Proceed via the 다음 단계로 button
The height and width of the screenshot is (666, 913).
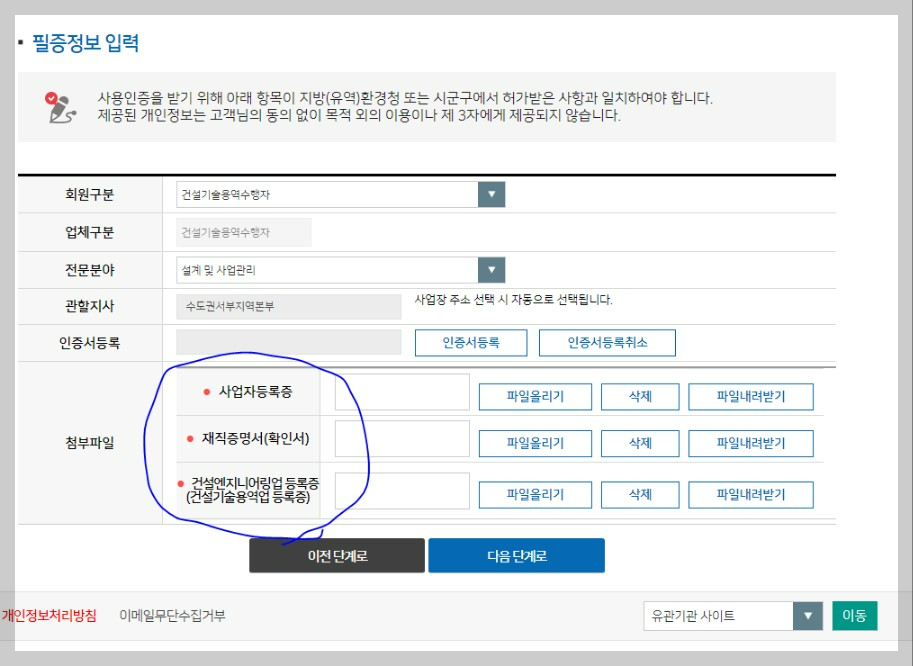517,556
